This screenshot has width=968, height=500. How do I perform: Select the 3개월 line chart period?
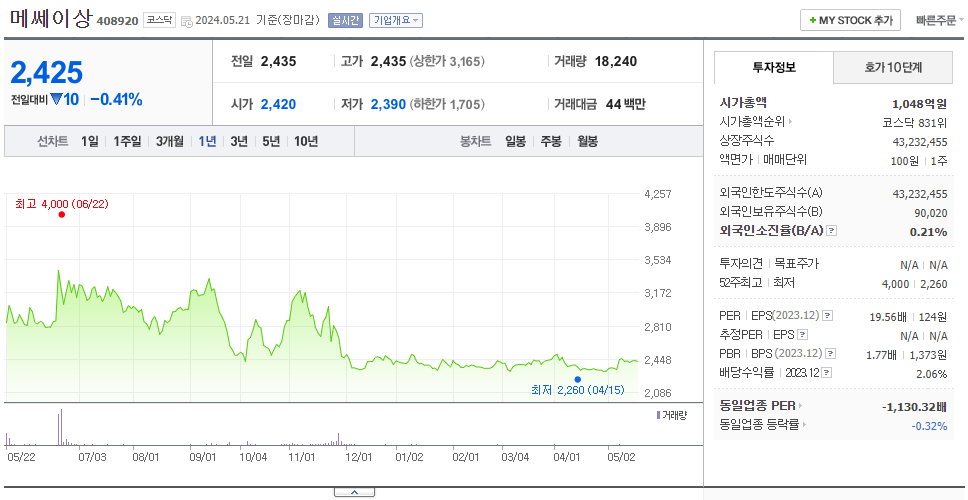(170, 141)
